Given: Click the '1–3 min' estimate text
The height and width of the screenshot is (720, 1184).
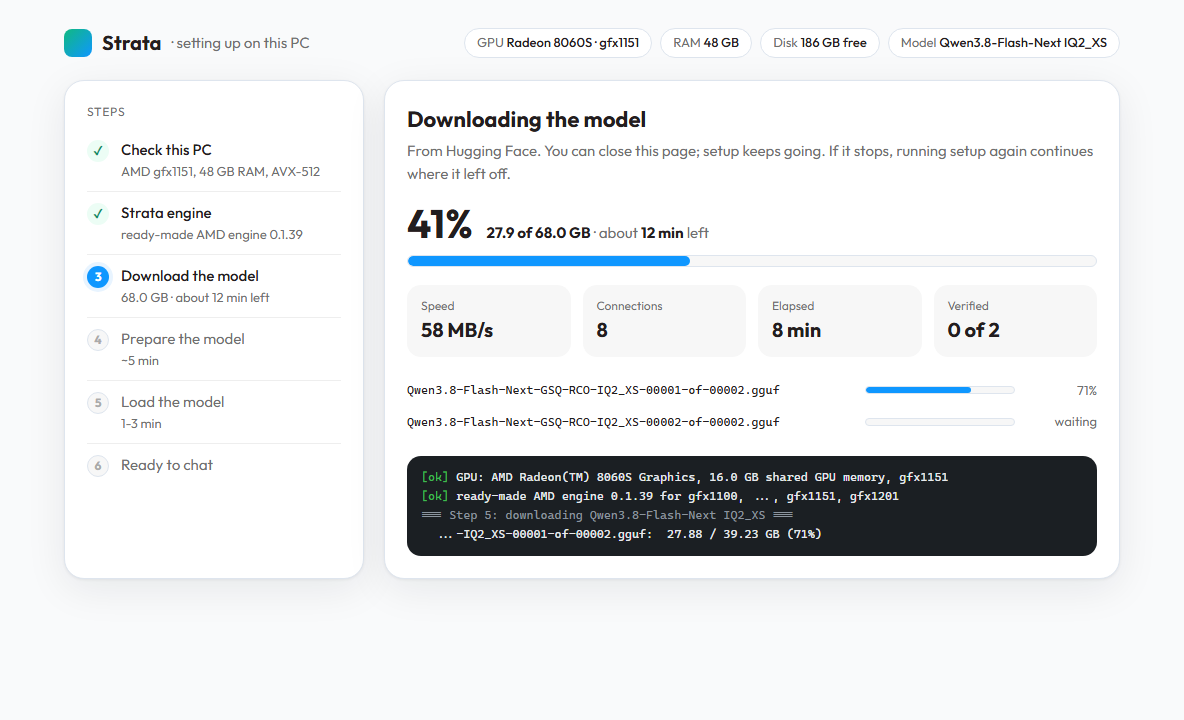Looking at the screenshot, I should click(x=141, y=424).
